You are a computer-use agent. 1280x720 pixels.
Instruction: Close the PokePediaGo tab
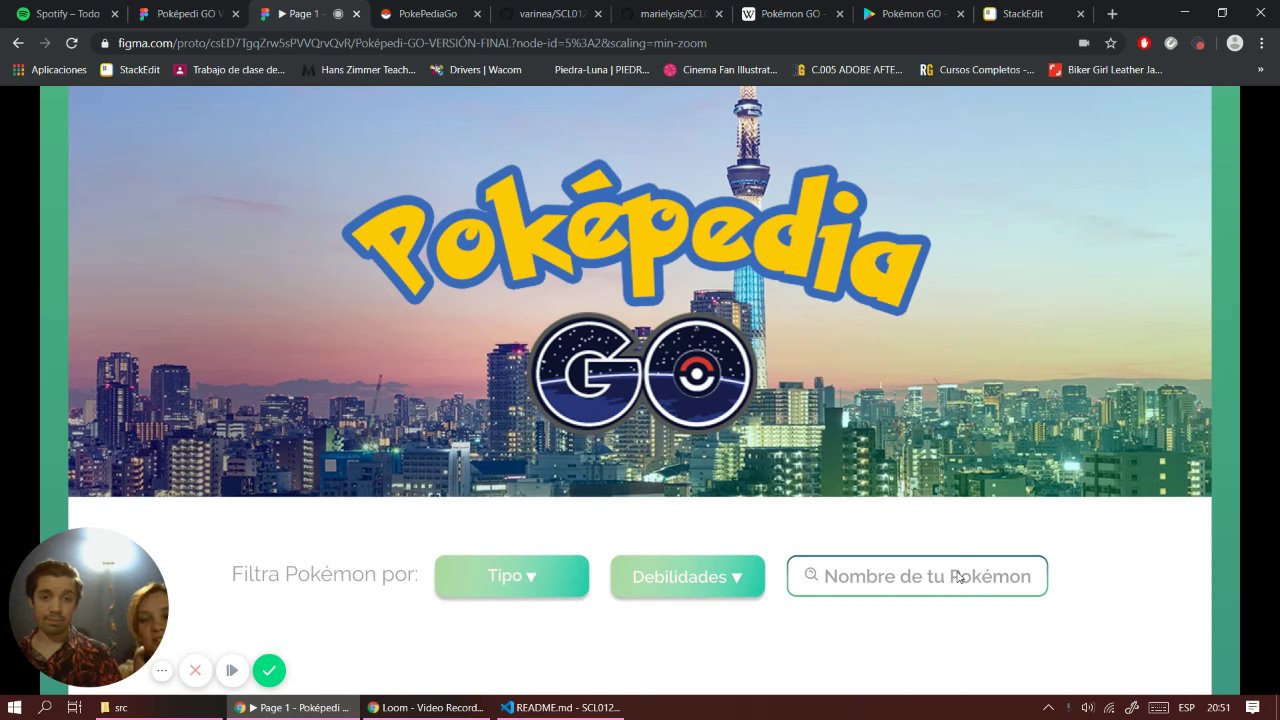pyautogui.click(x=477, y=14)
